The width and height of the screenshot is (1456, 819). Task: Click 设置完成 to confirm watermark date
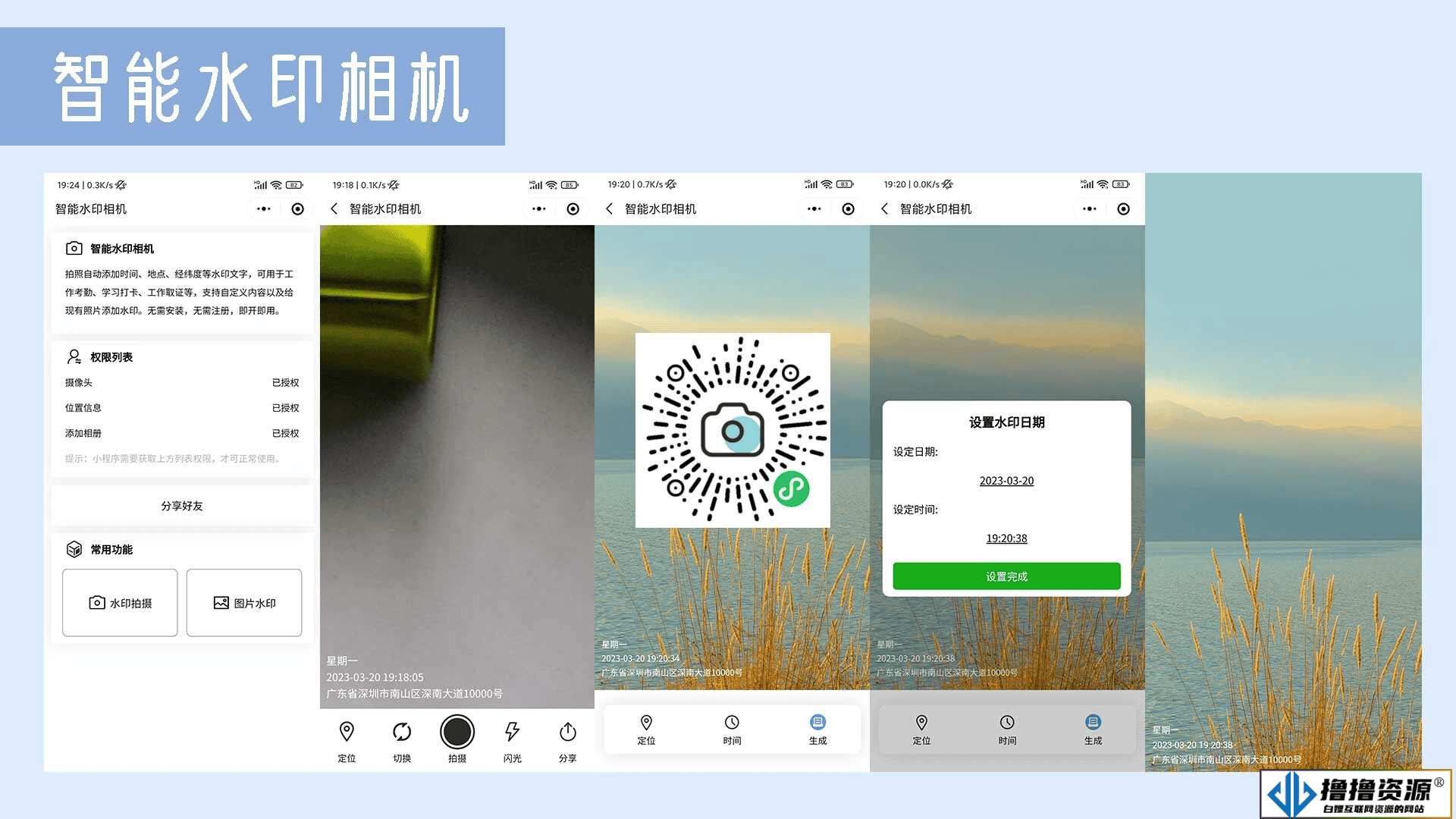click(x=1004, y=576)
